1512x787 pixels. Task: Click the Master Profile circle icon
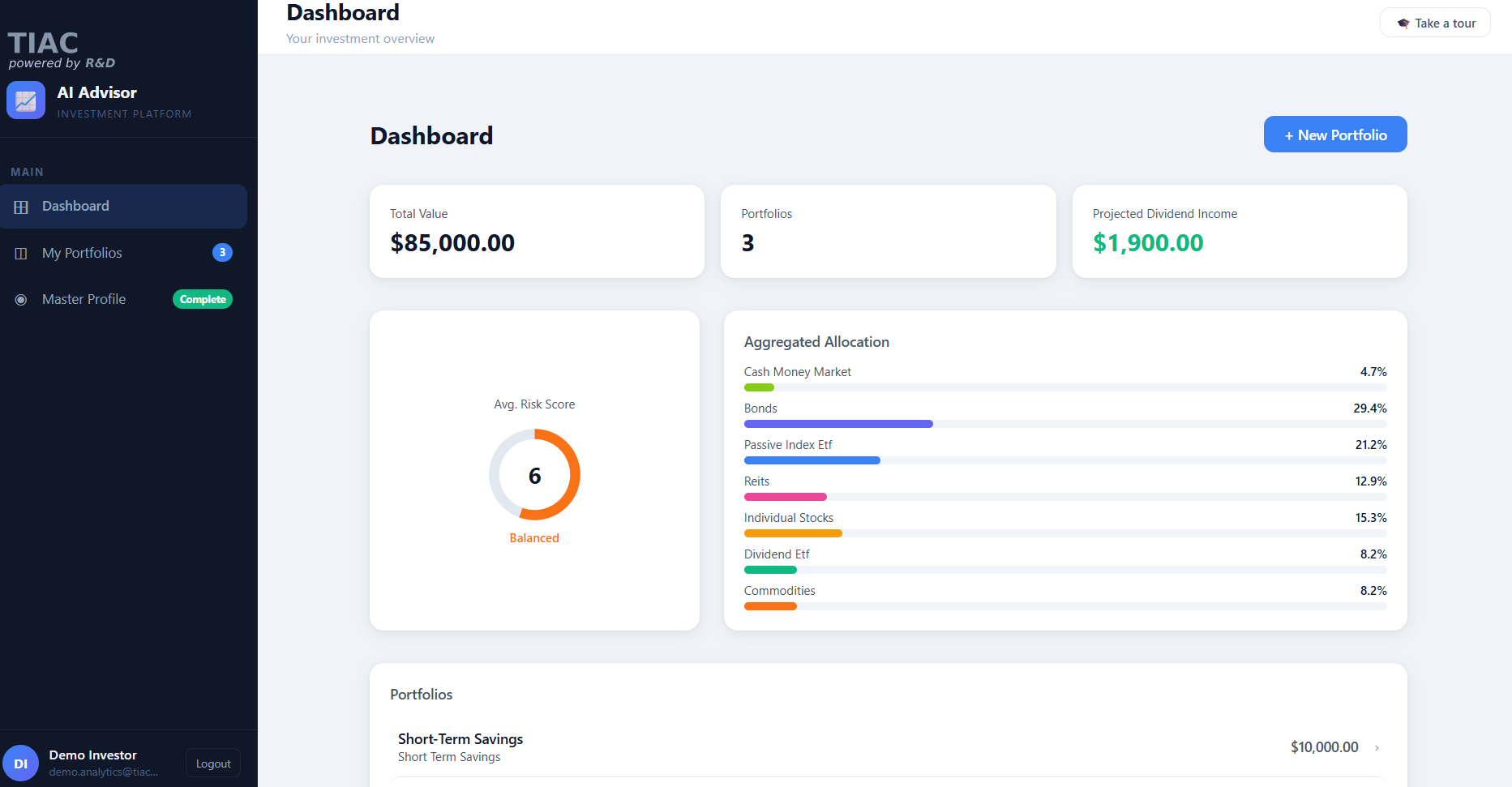click(x=21, y=300)
